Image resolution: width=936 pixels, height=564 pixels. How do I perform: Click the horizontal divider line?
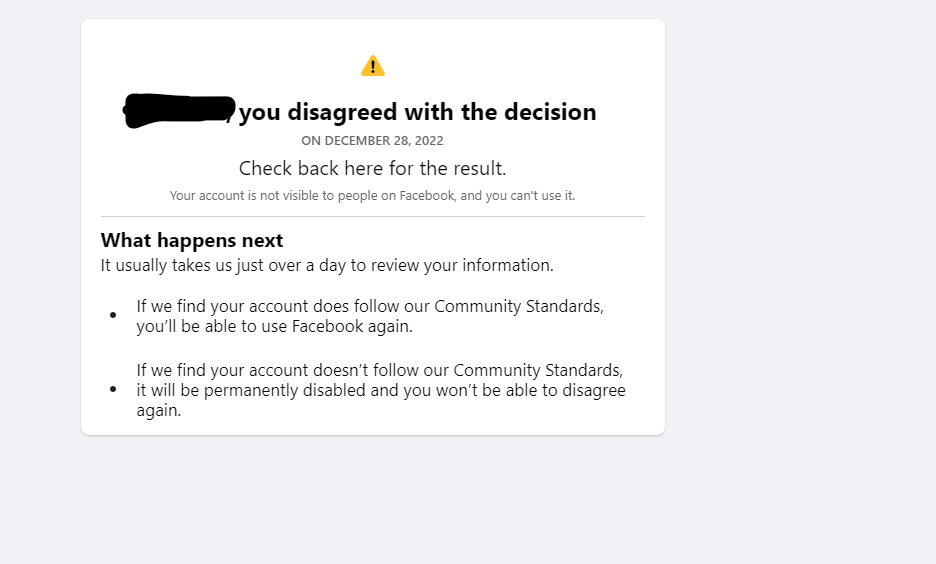pos(372,217)
